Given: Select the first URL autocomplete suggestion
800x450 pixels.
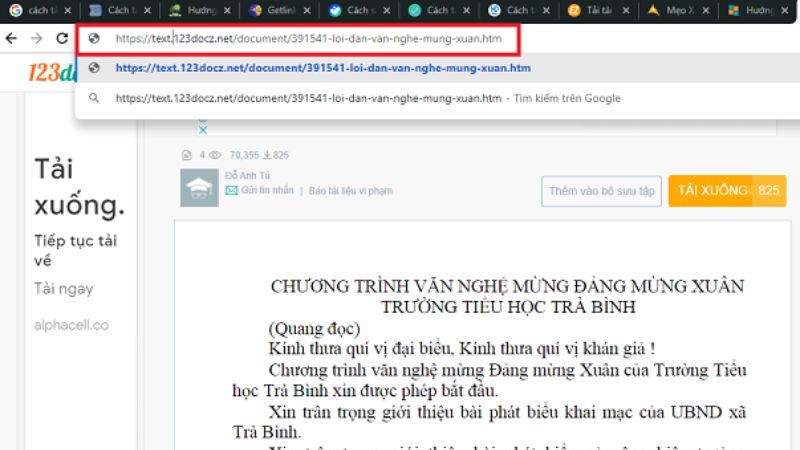Looking at the screenshot, I should pyautogui.click(x=322, y=68).
